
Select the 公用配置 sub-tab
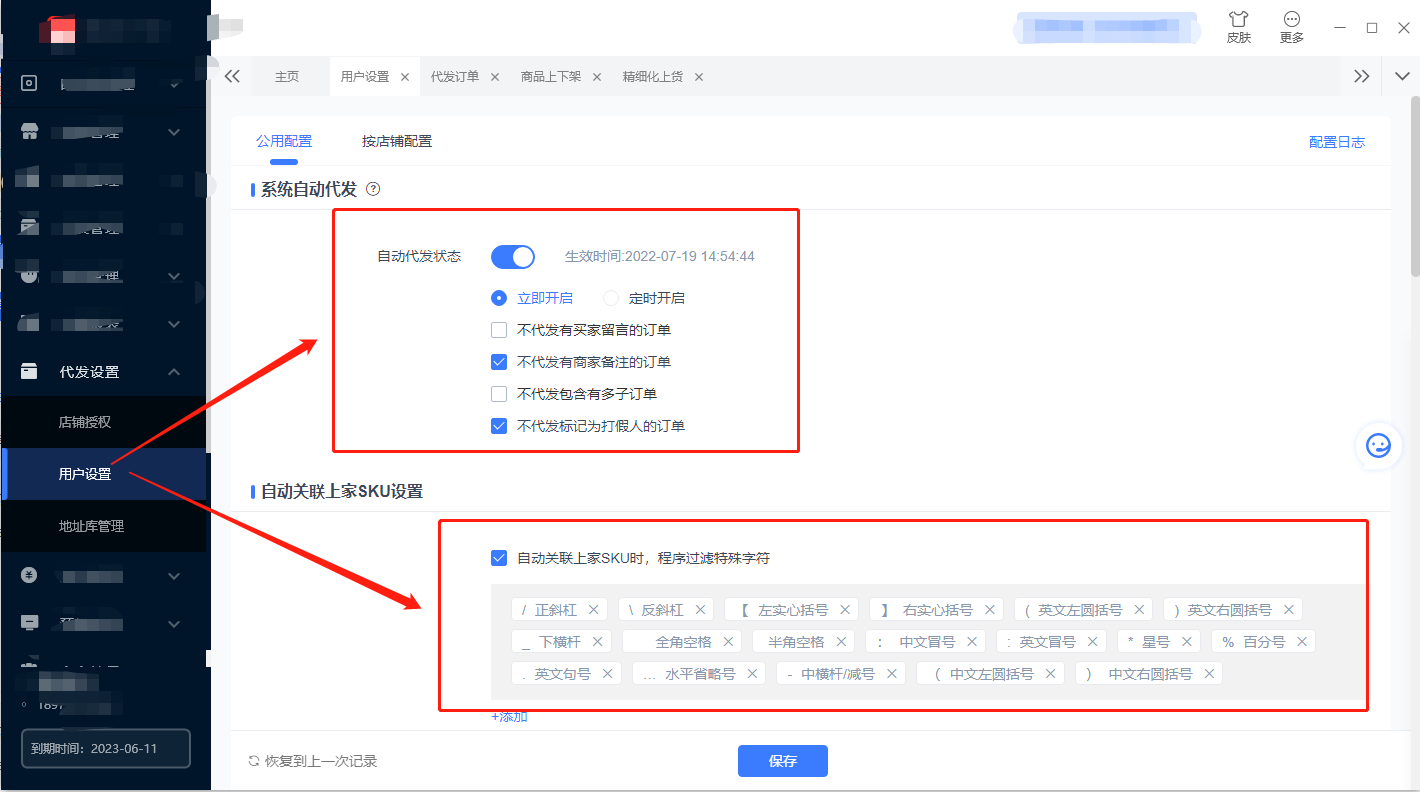pyautogui.click(x=284, y=141)
